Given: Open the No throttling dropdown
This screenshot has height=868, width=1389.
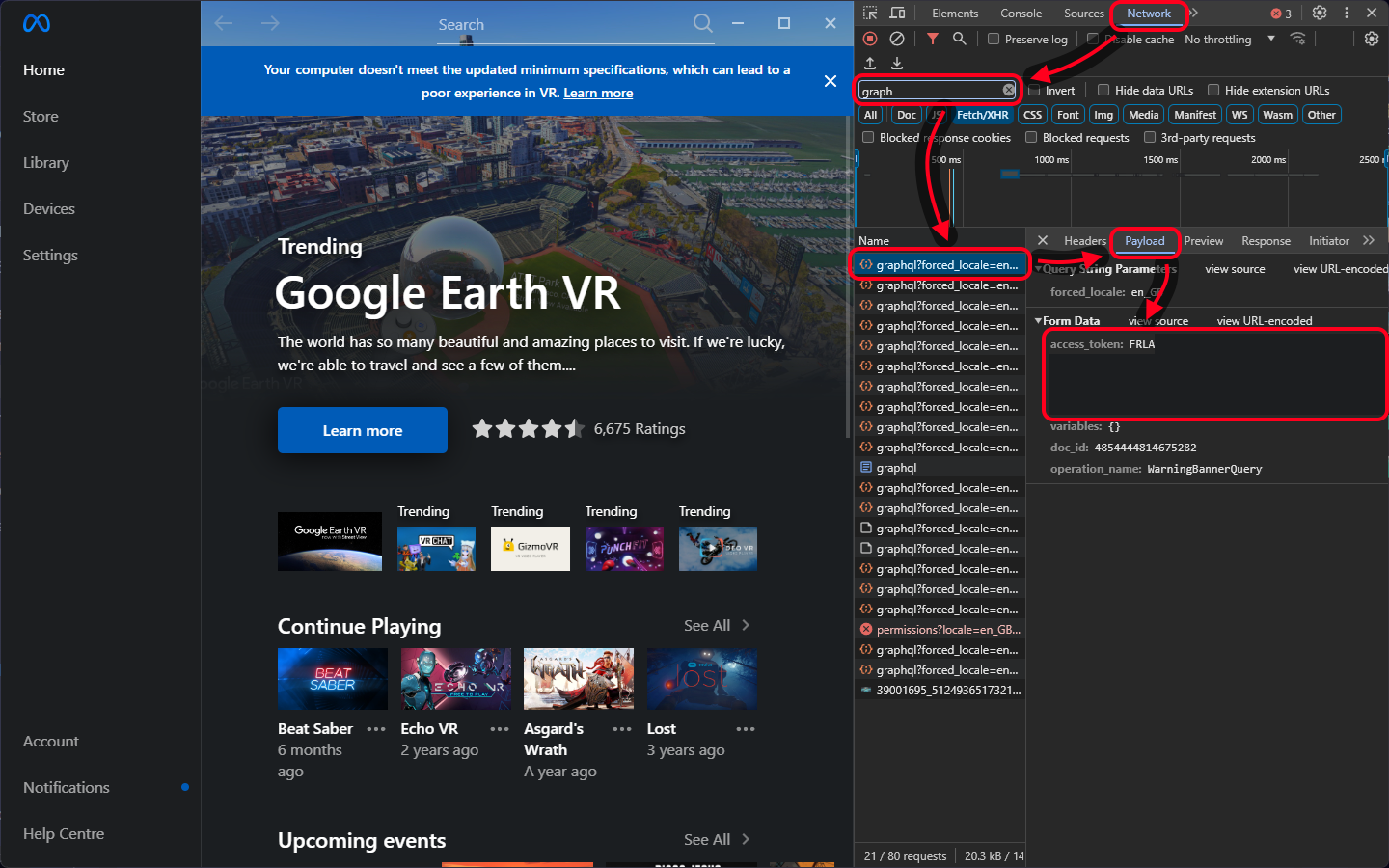Looking at the screenshot, I should (x=1230, y=39).
